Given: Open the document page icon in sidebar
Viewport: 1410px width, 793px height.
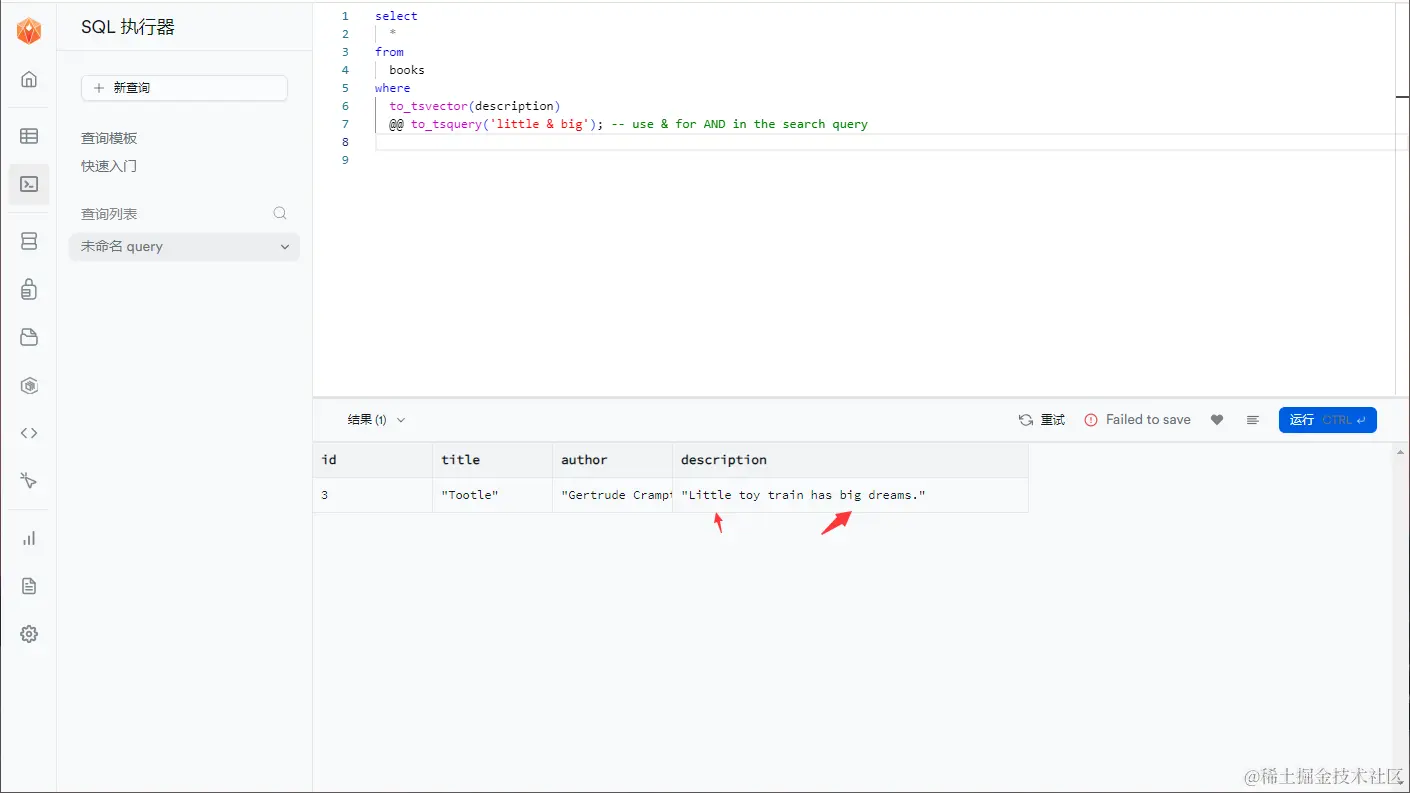Looking at the screenshot, I should click(29, 586).
